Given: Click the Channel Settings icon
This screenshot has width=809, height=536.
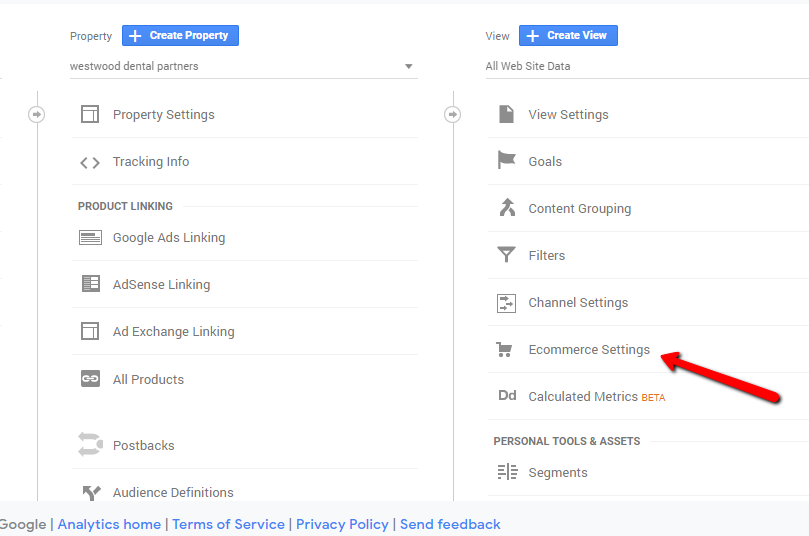Looking at the screenshot, I should [506, 303].
